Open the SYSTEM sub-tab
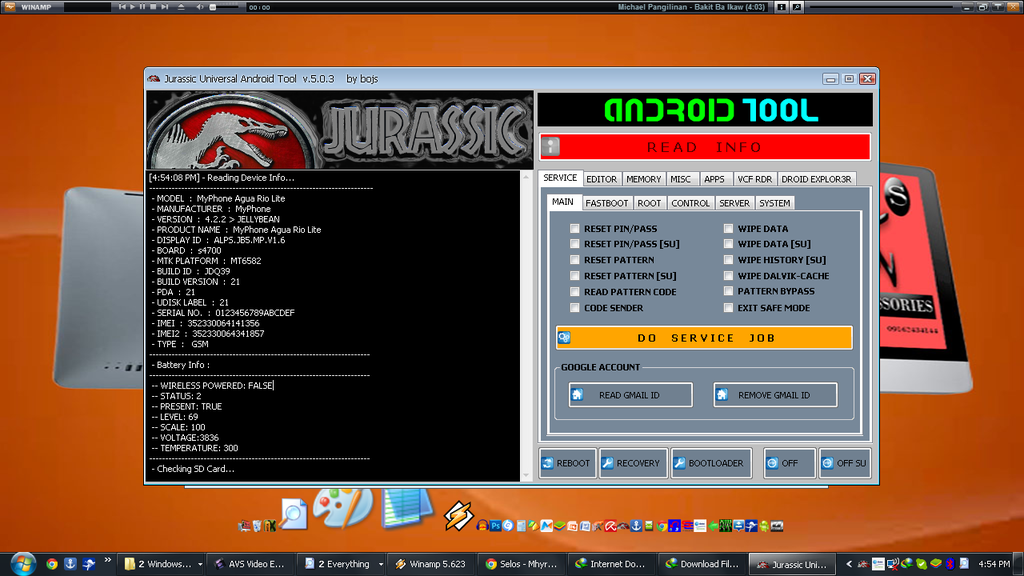The height and width of the screenshot is (576, 1024). pyautogui.click(x=775, y=203)
